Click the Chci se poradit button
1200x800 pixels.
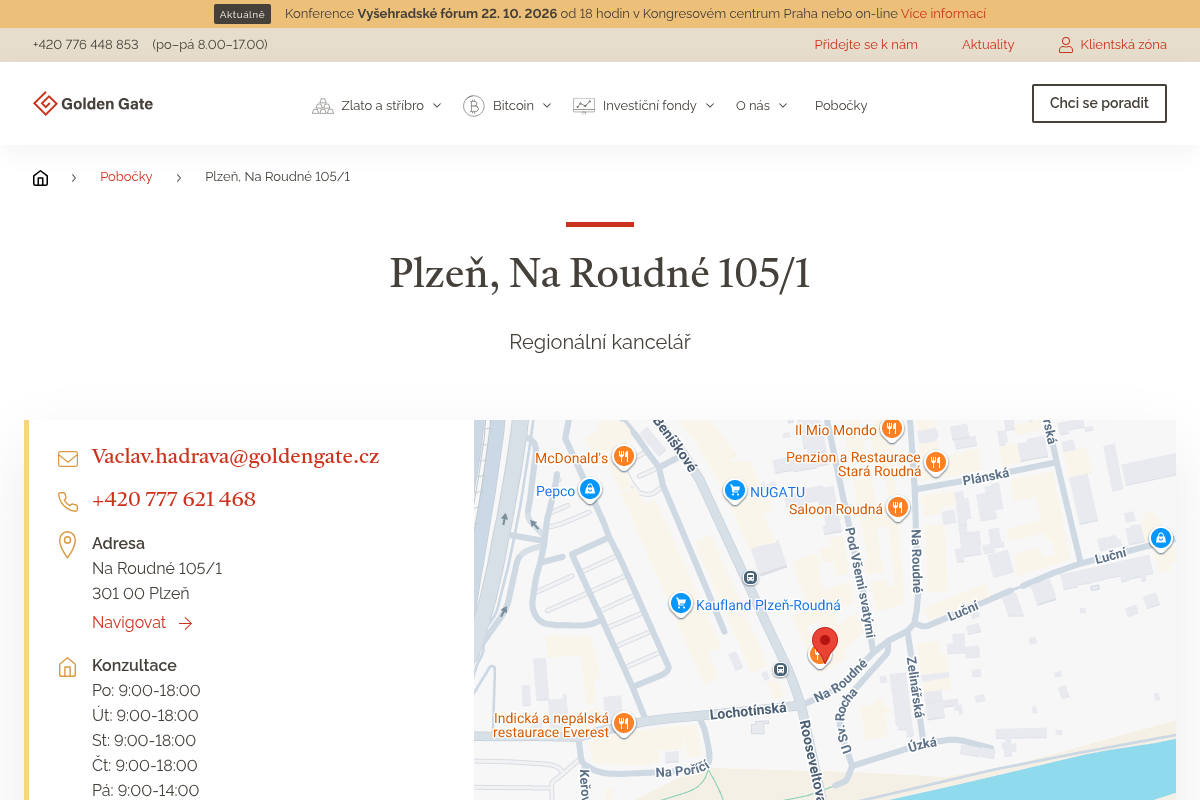tap(1099, 103)
